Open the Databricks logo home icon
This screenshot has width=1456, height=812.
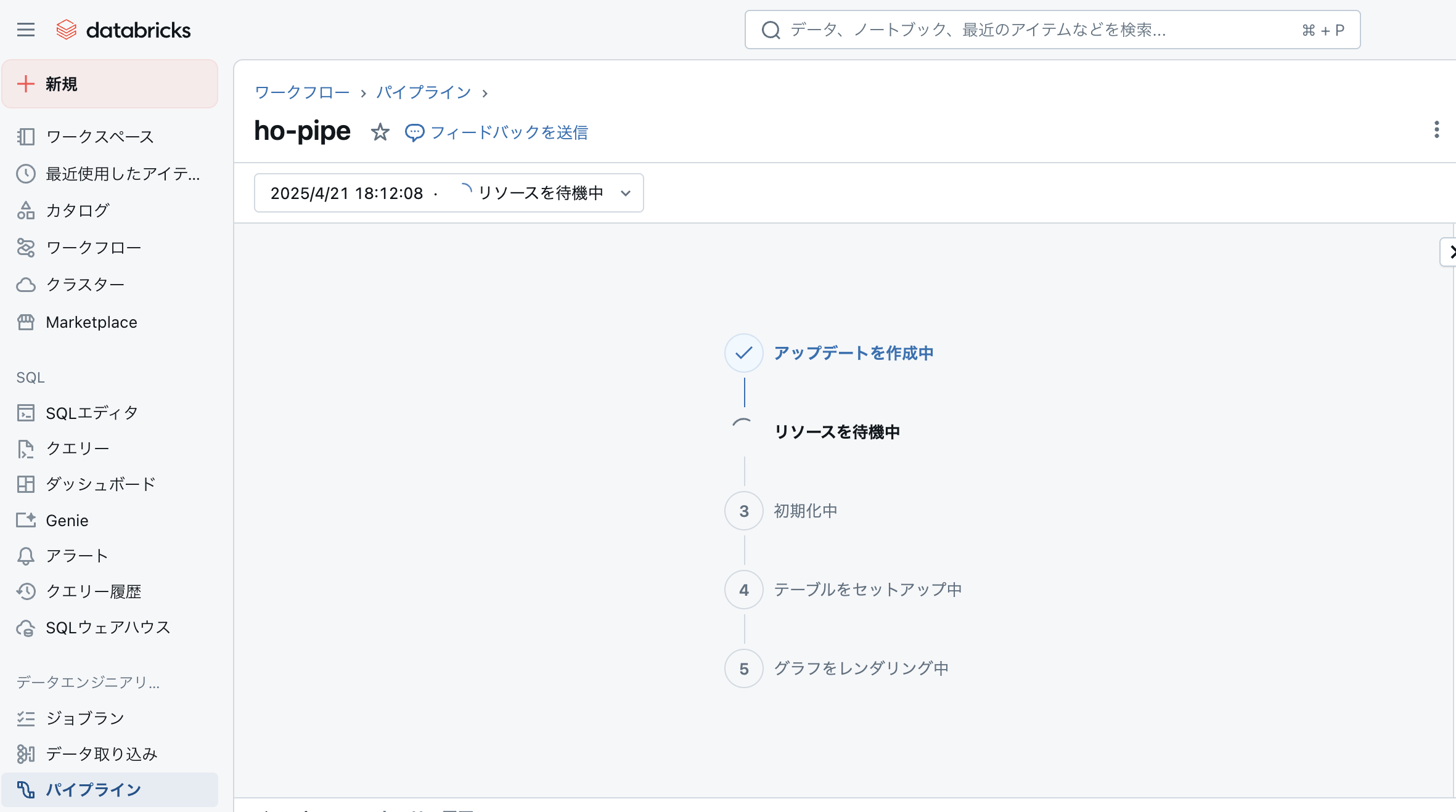coord(67,29)
